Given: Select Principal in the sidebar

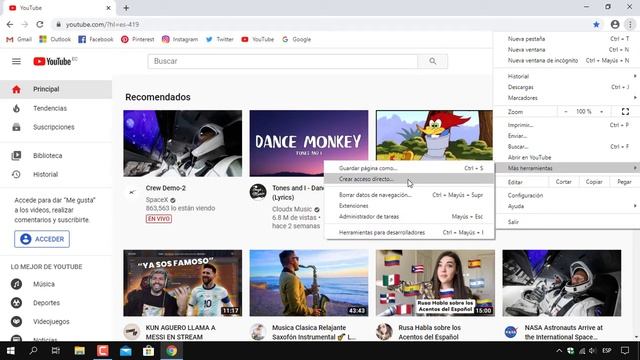Looking at the screenshot, I should [x=56, y=89].
